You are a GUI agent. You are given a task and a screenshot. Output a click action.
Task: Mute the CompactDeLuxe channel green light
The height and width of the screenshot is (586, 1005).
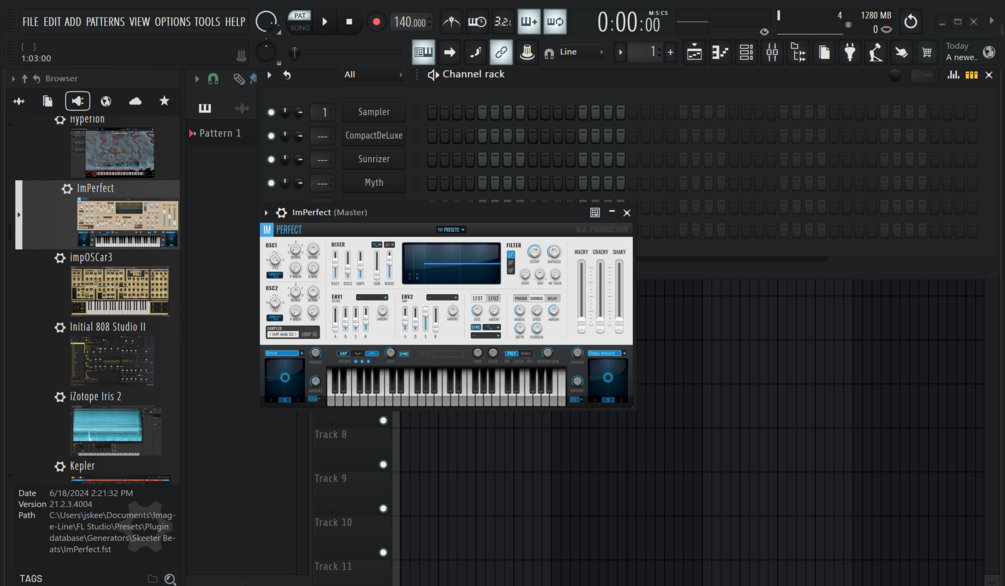point(271,136)
